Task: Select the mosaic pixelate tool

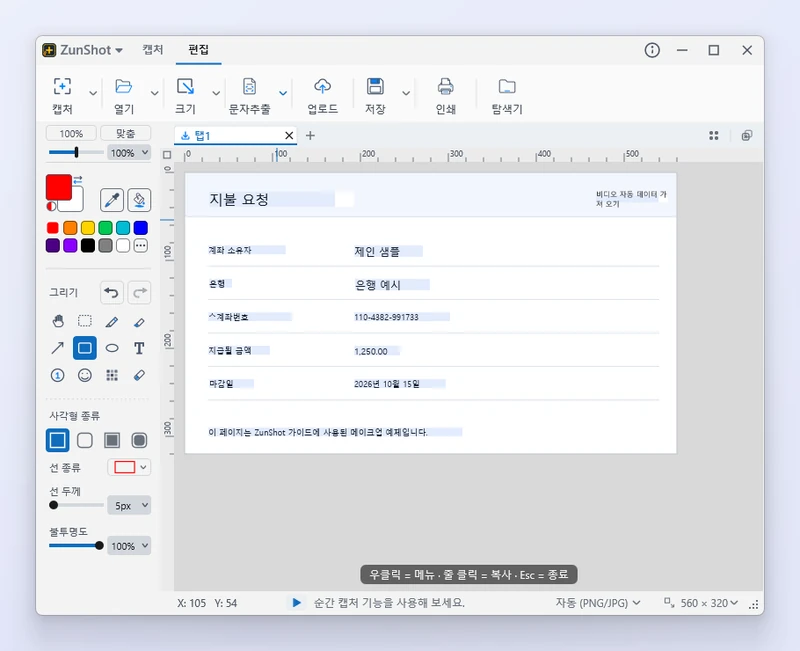Action: (x=112, y=375)
